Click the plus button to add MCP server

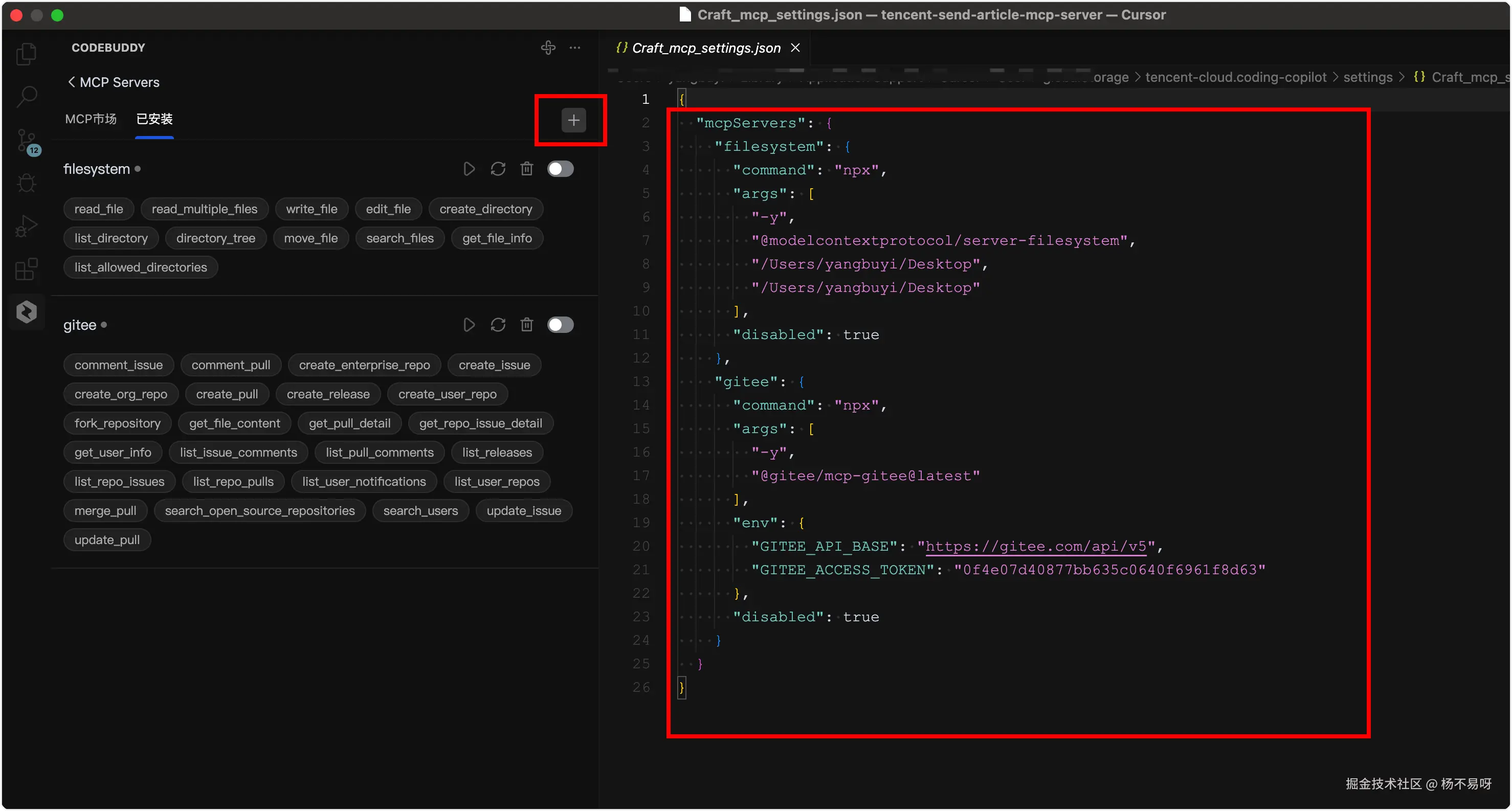click(x=573, y=120)
